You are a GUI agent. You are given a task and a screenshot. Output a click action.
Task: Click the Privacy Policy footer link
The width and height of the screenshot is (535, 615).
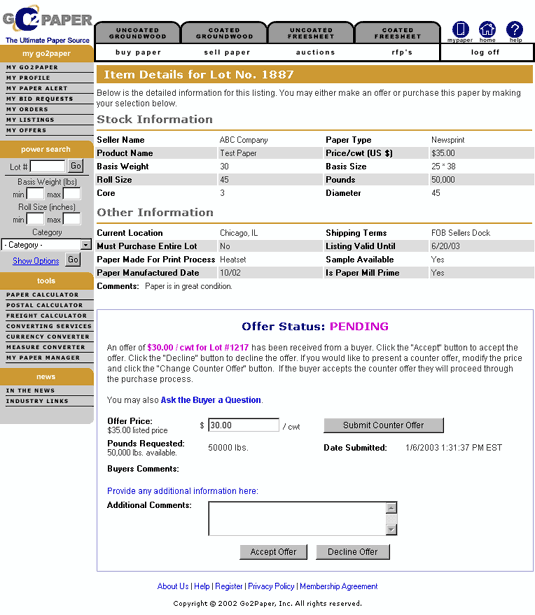271,586
